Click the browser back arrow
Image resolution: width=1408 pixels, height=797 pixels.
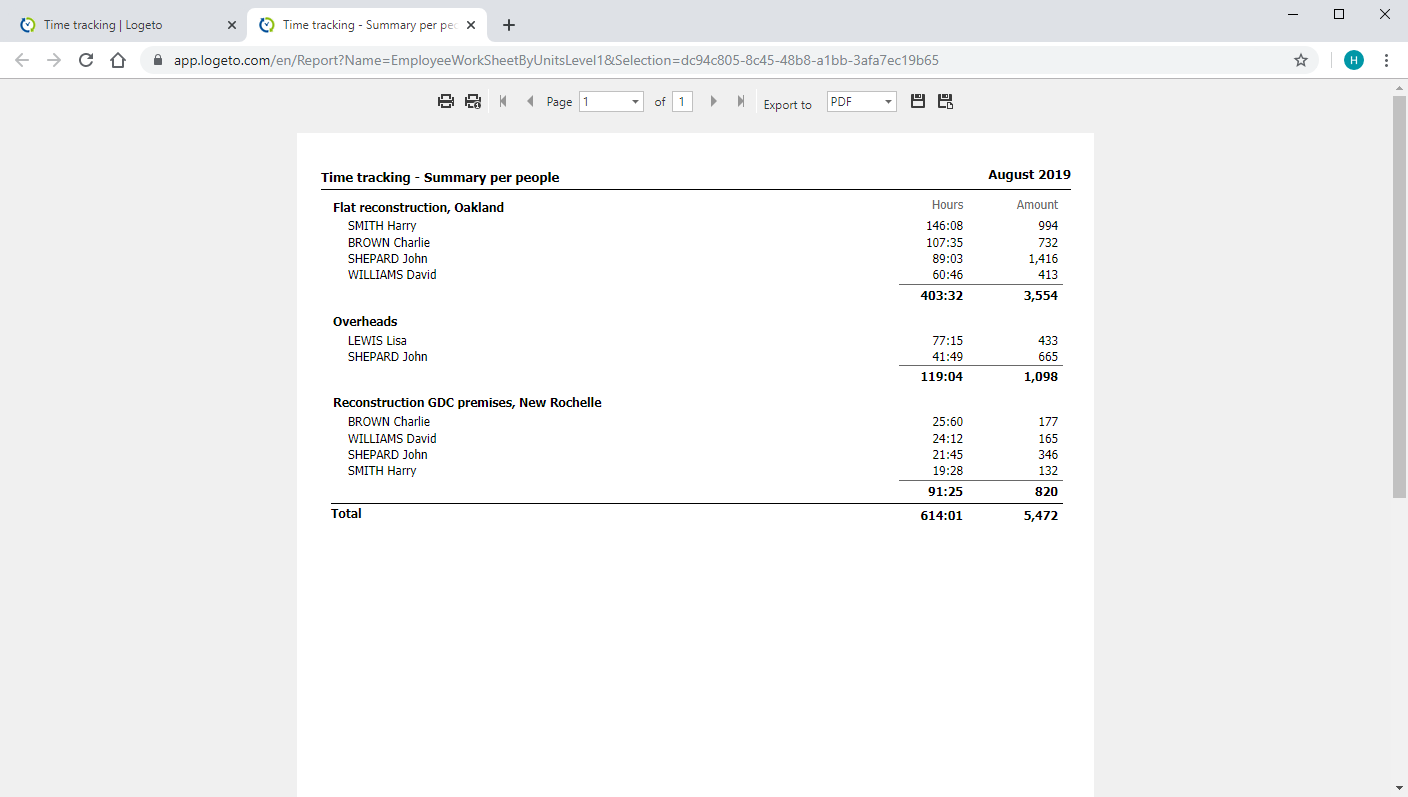tap(22, 60)
